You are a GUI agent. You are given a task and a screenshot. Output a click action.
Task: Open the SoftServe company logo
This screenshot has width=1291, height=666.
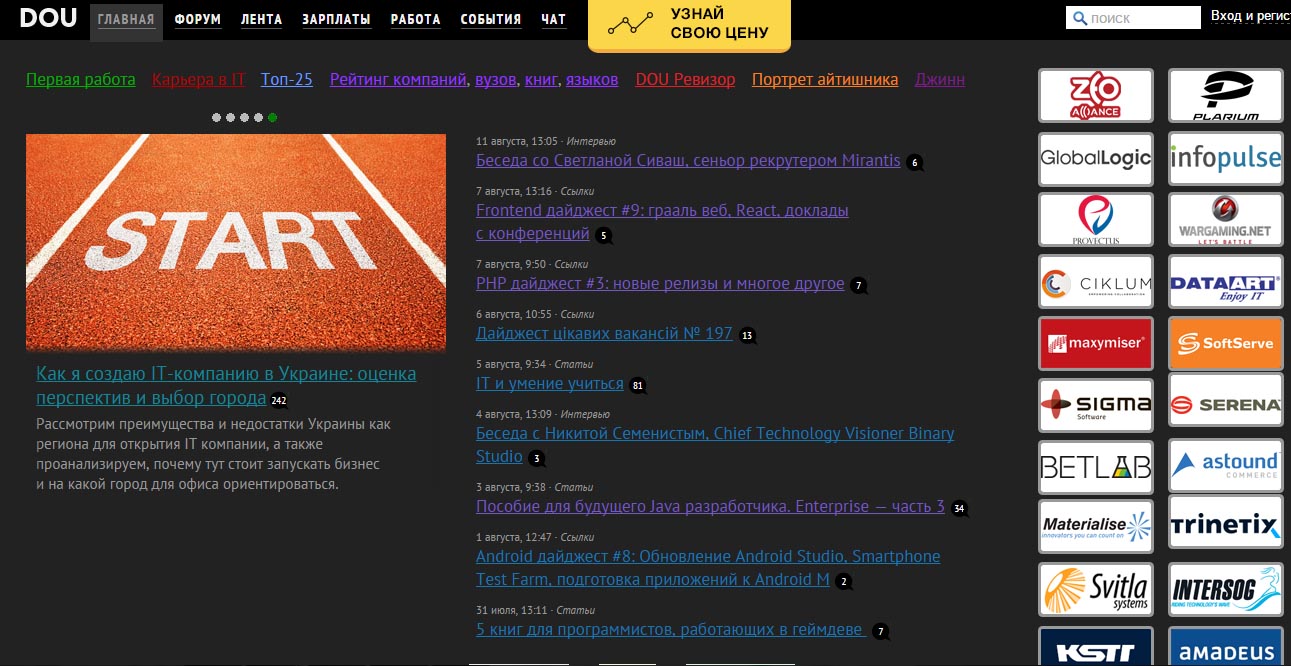1226,344
